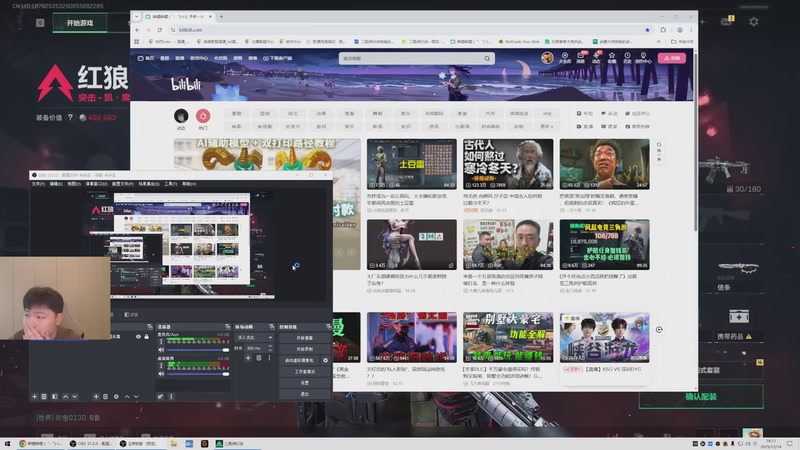Remove selected source with trash icon
Image resolution: width=800 pixels, height=450 pixels.
[106, 396]
